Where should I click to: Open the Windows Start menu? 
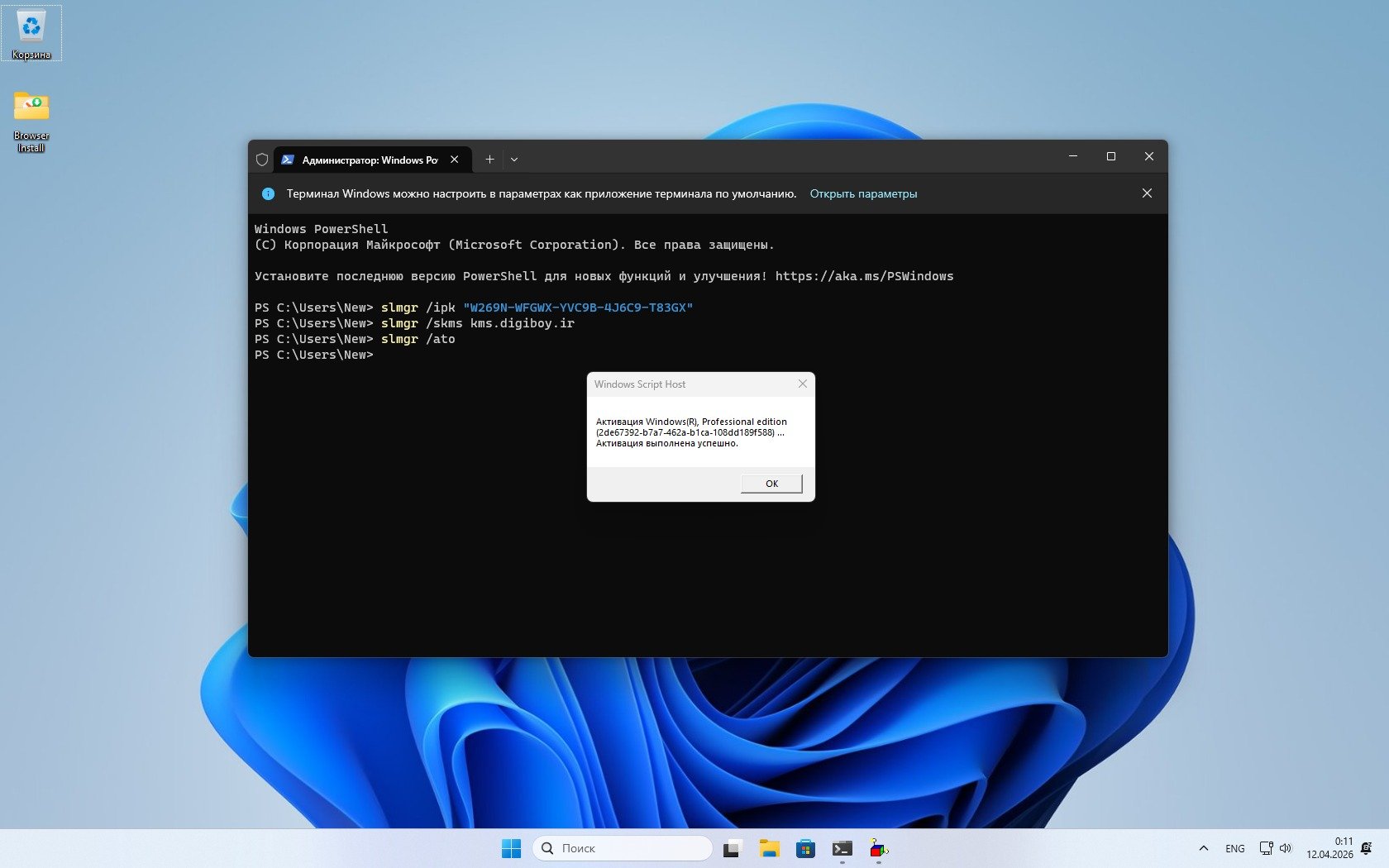[511, 848]
